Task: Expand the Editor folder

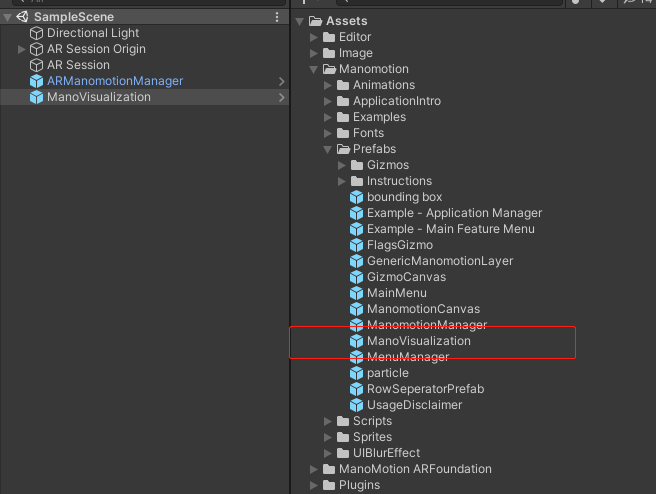Action: [314, 37]
